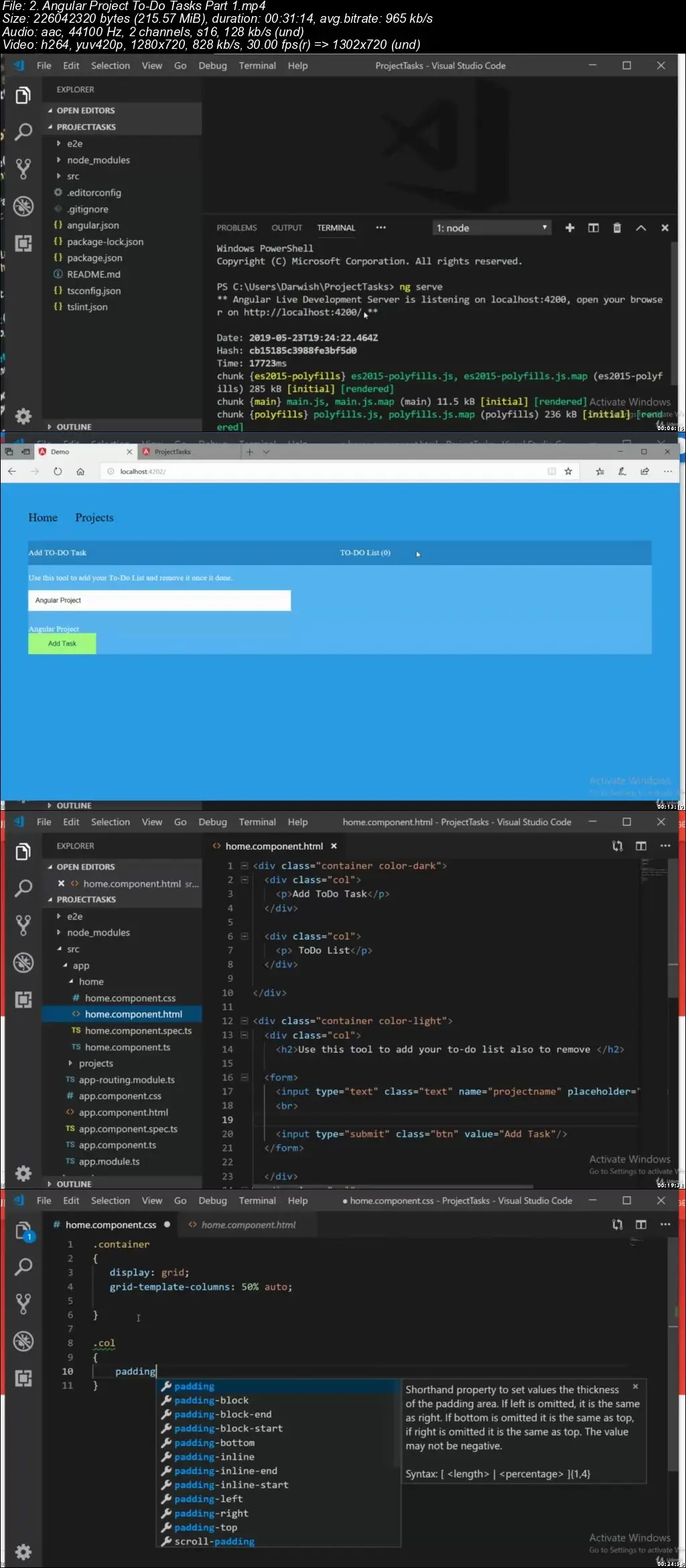This screenshot has height=1568, width=686.
Task: Open Extensions view in the home.component.css frame
Action: tap(23, 1378)
